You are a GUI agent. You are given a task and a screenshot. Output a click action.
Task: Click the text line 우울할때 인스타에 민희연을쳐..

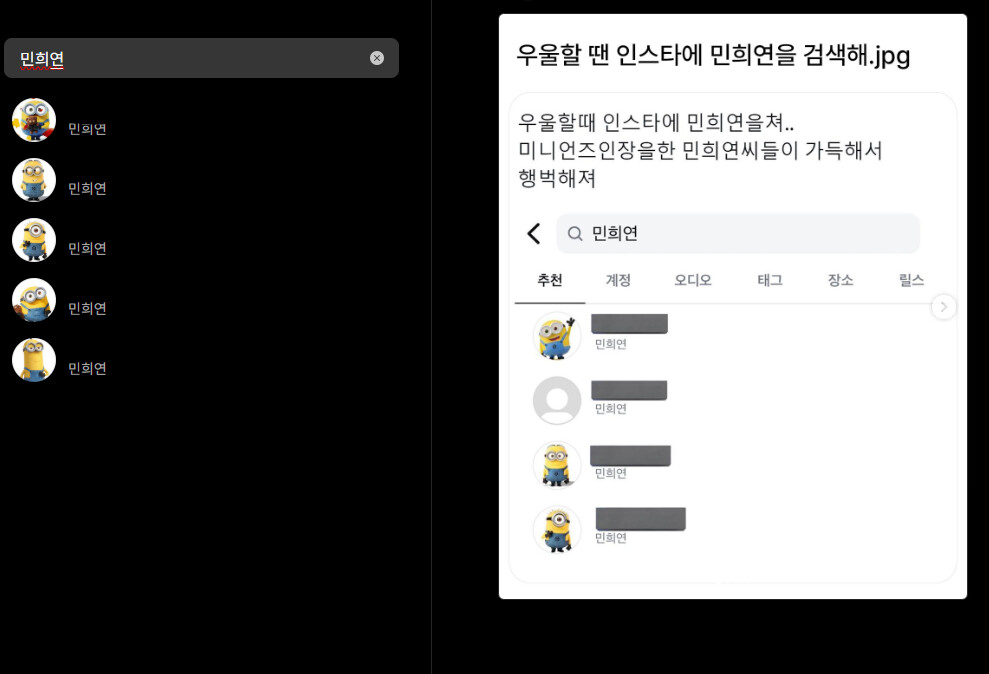pyautogui.click(x=656, y=122)
